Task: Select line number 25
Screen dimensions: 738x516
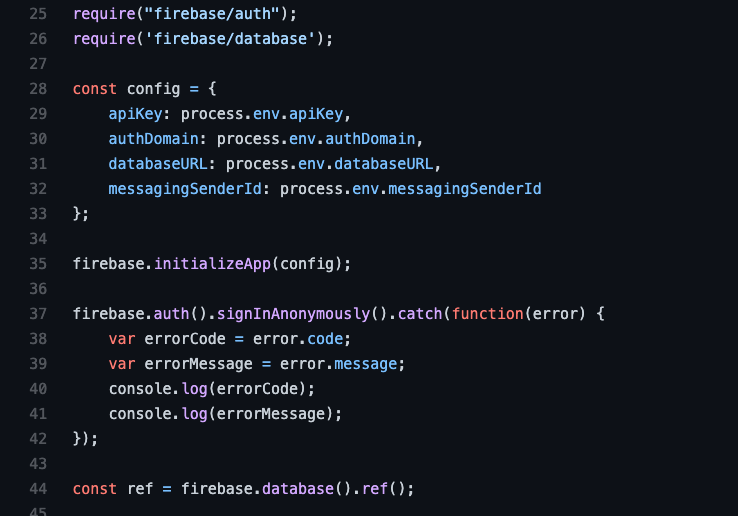Action: coord(38,14)
